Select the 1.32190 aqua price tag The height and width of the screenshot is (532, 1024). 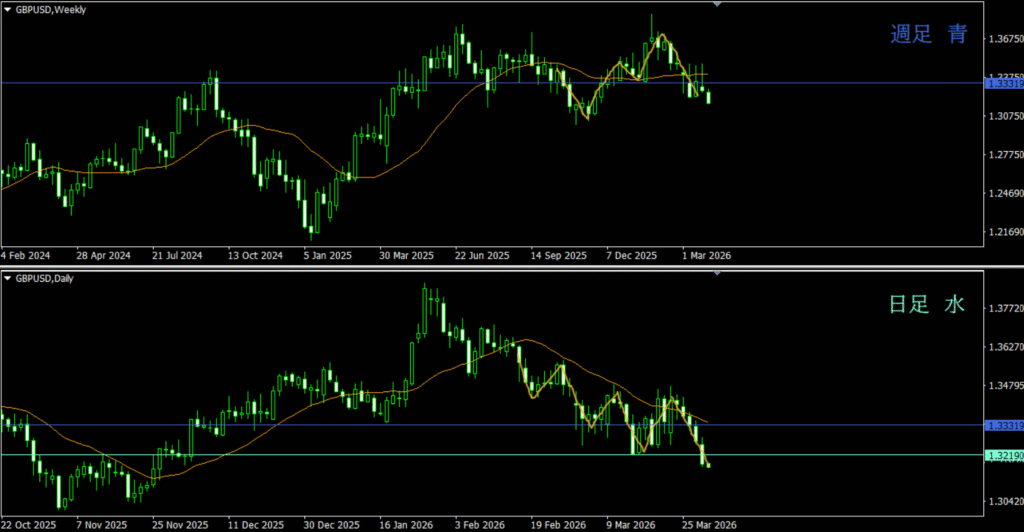point(1004,456)
